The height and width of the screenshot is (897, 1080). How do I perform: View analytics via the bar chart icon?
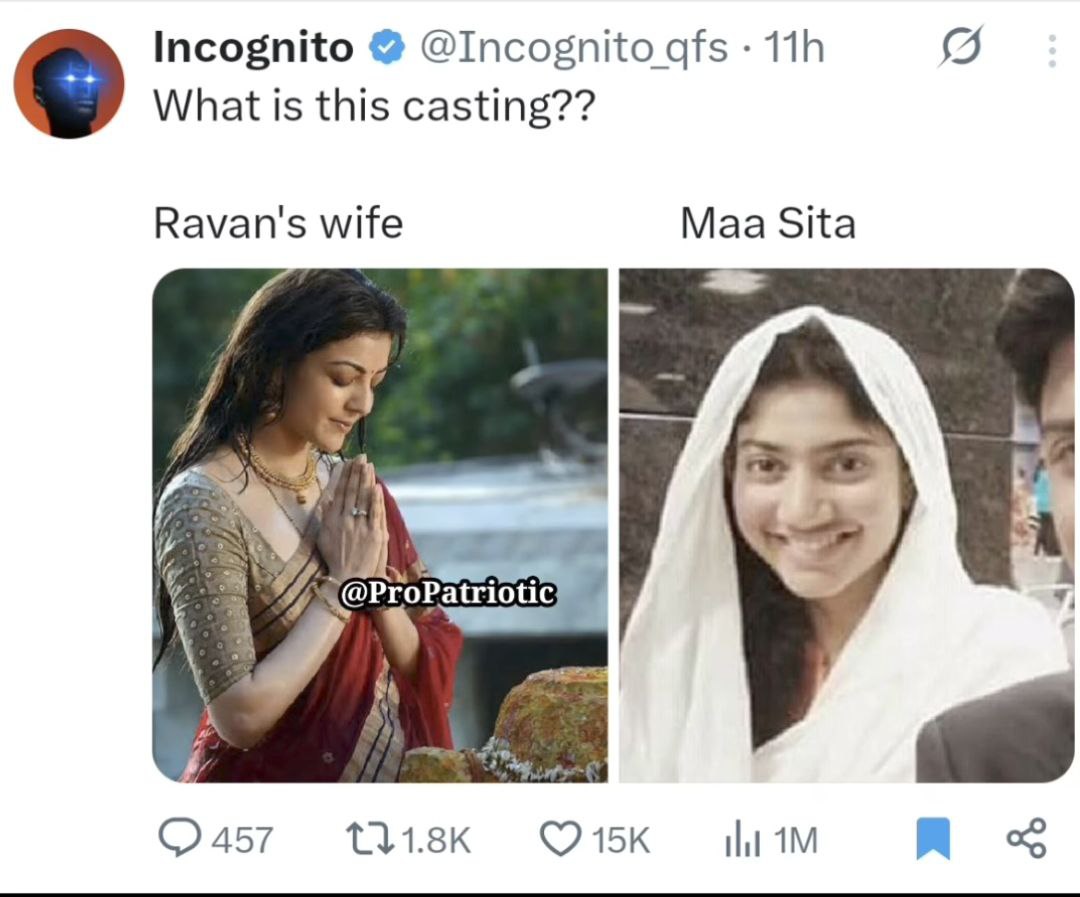[x=742, y=840]
